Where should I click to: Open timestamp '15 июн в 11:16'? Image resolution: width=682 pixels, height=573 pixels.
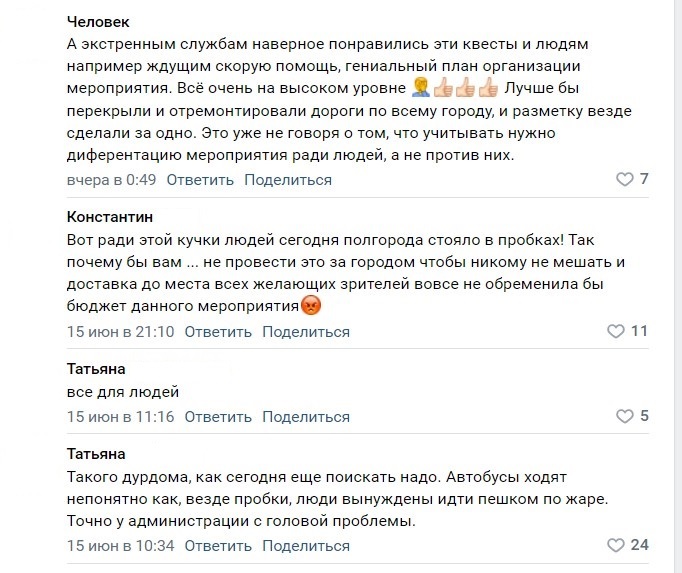(x=121, y=417)
